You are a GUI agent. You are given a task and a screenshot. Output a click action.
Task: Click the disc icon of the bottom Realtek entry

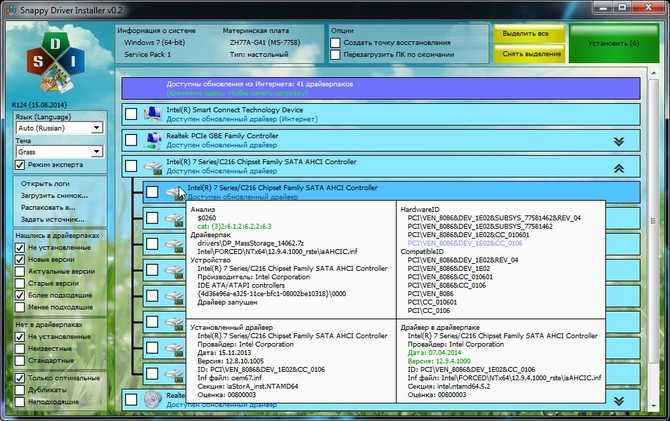pyautogui.click(x=152, y=399)
